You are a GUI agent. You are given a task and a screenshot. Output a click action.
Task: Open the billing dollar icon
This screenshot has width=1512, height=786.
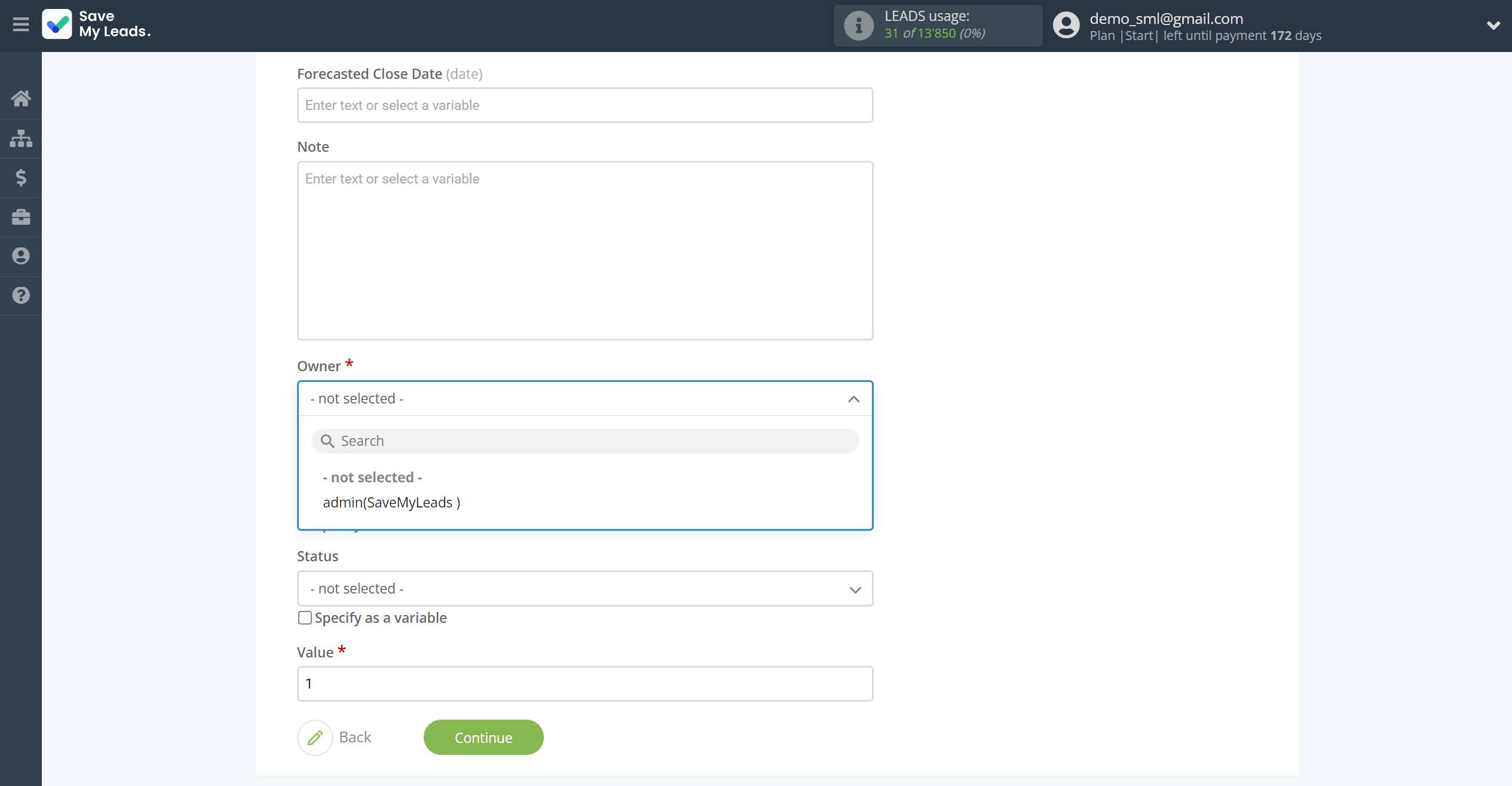click(x=21, y=178)
